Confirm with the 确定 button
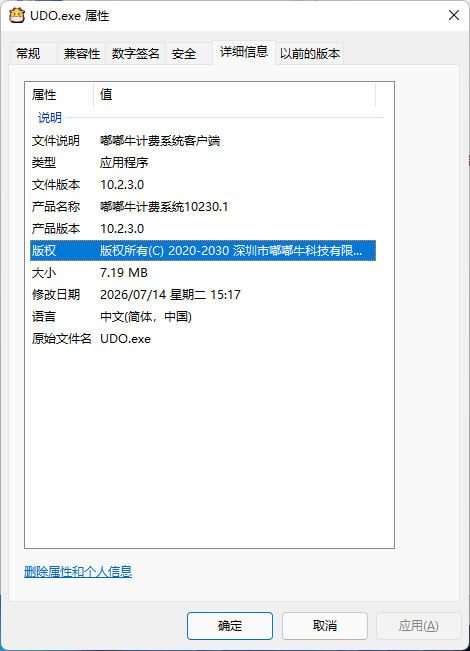This screenshot has height=651, width=470. [230, 626]
